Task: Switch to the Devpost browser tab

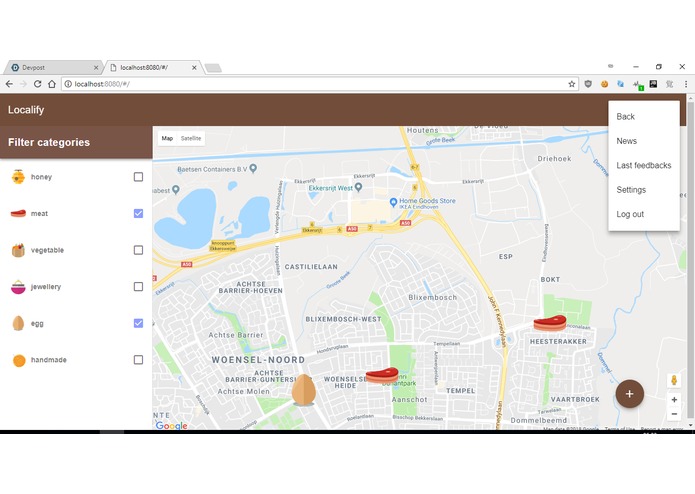Action: [x=52, y=67]
